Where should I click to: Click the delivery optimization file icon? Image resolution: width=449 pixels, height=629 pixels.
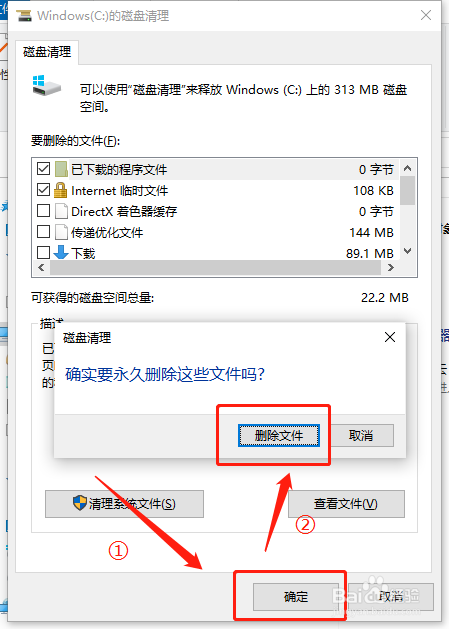click(61, 232)
